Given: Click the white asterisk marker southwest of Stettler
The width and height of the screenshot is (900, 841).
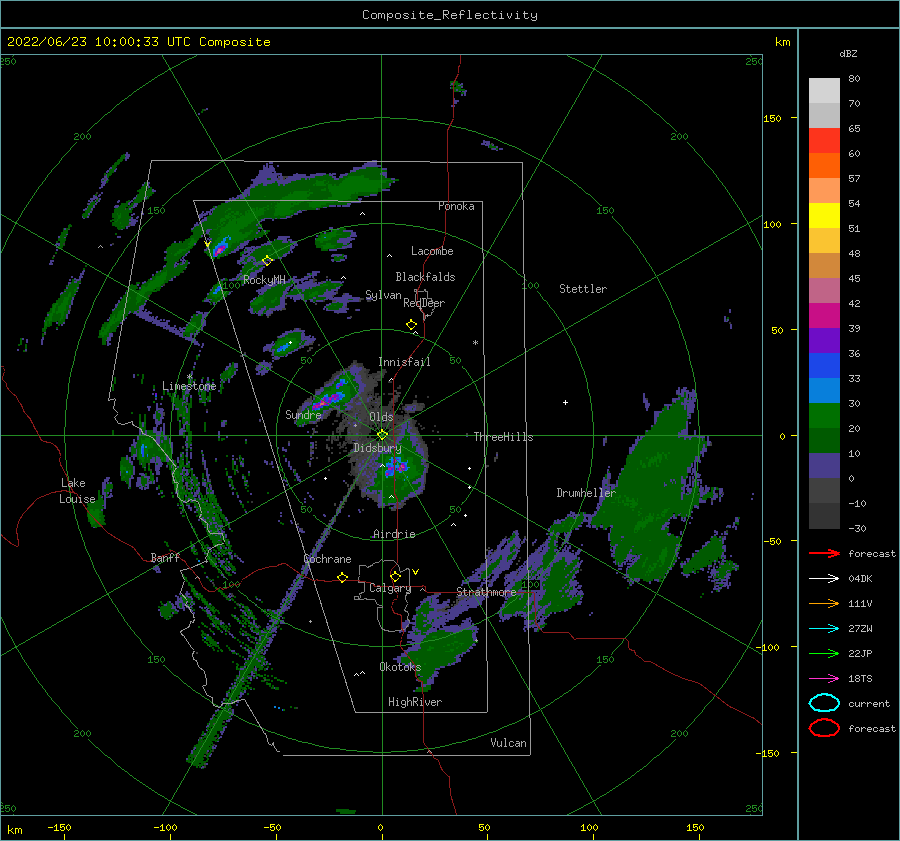Looking at the screenshot, I should [x=475, y=343].
